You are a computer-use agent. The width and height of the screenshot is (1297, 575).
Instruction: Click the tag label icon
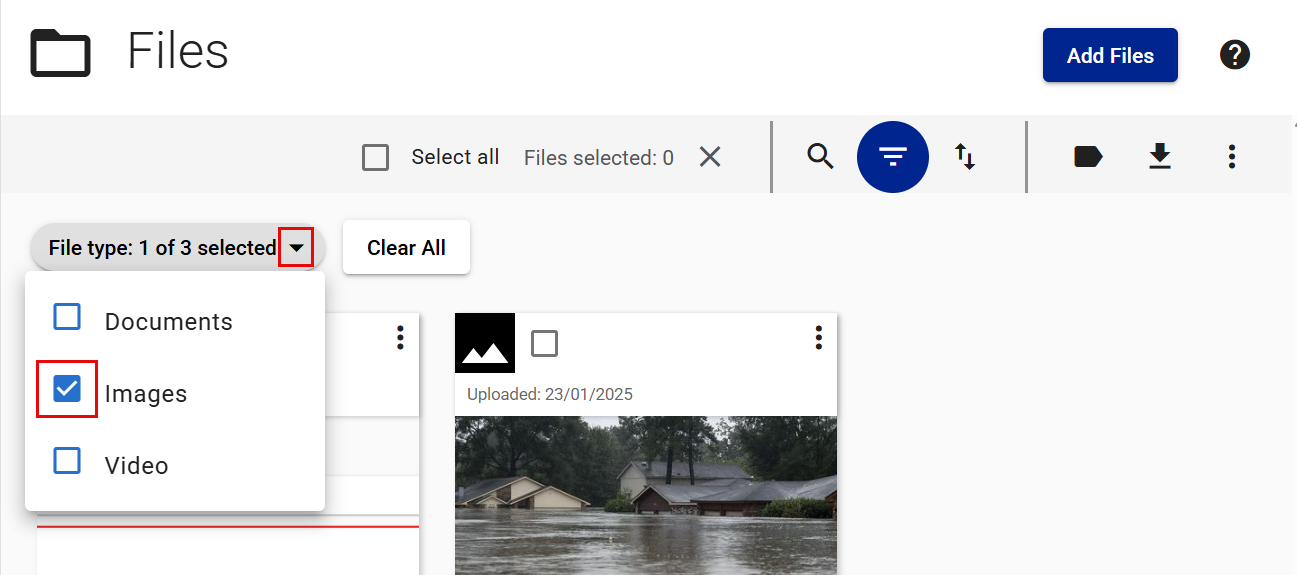1087,157
